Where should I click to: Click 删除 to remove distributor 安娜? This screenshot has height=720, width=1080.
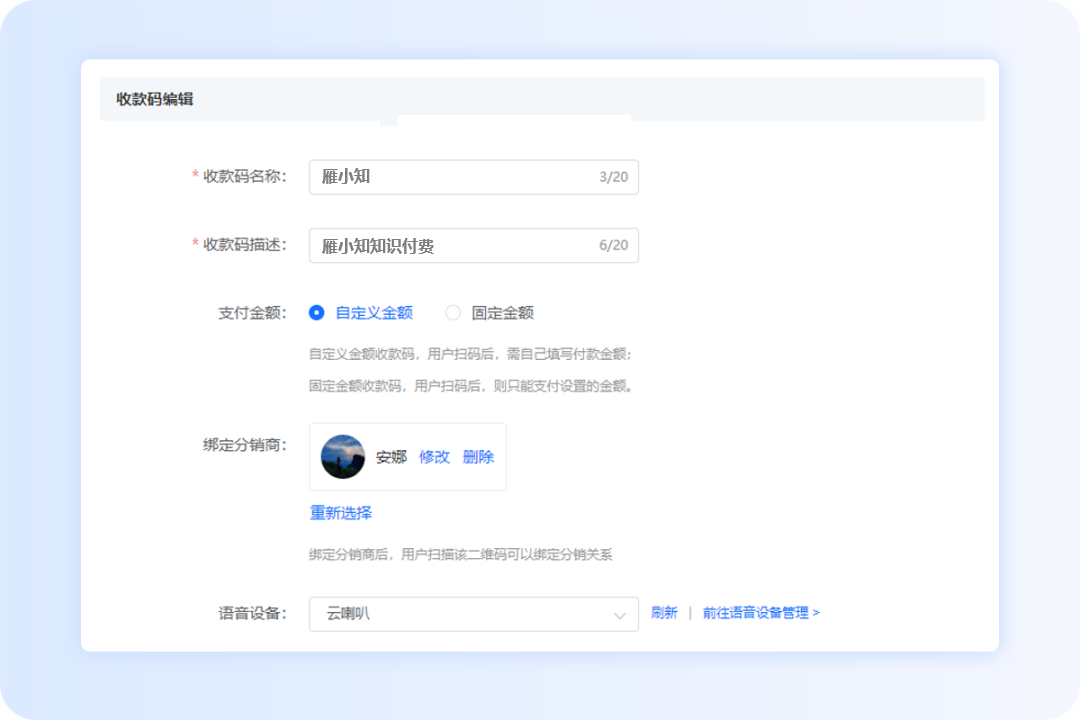click(478, 457)
